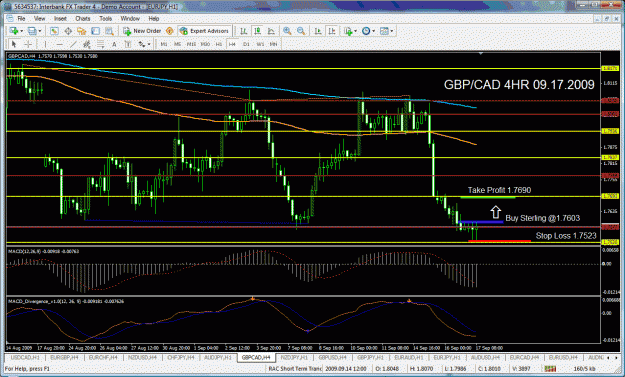
Task: Open the Window menu
Action: click(130, 19)
